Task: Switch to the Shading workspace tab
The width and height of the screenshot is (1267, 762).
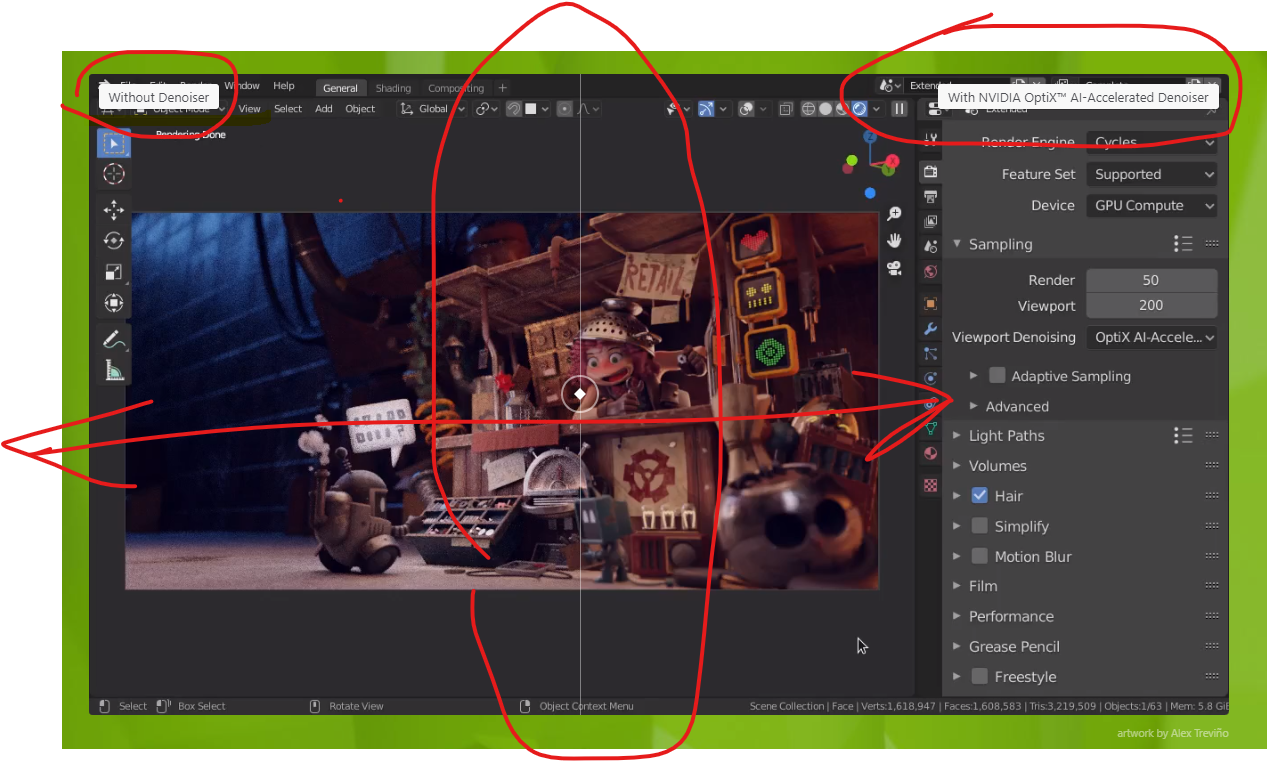Action: 394,88
